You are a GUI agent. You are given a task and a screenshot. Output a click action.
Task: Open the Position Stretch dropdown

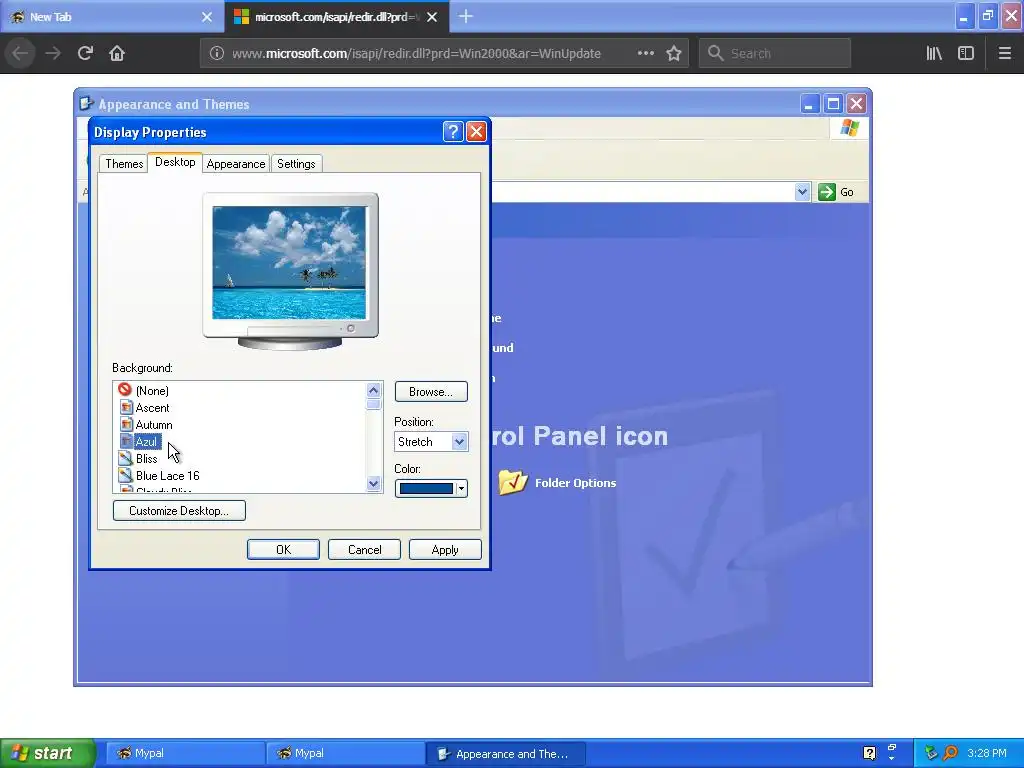pyautogui.click(x=431, y=441)
